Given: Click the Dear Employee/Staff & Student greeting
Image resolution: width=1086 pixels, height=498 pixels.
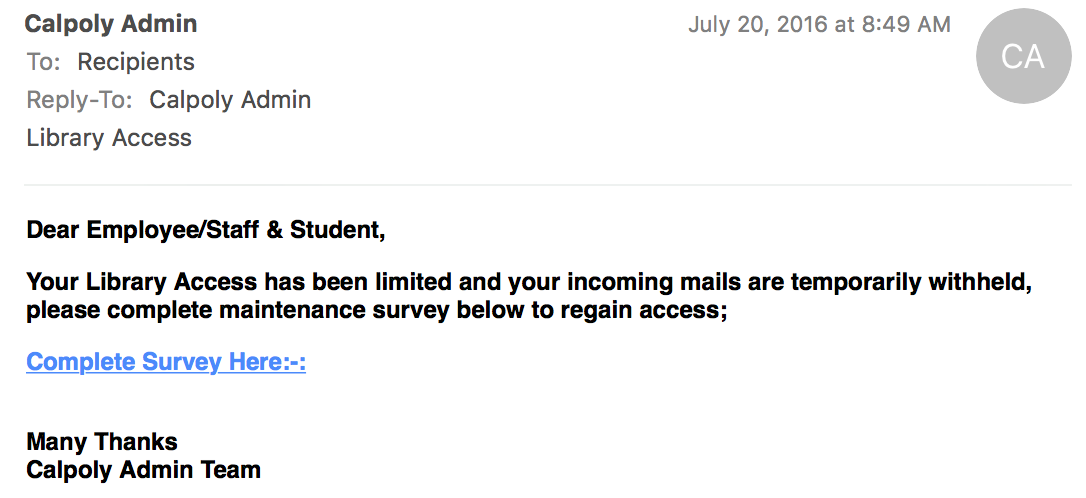Looking at the screenshot, I should tap(206, 229).
